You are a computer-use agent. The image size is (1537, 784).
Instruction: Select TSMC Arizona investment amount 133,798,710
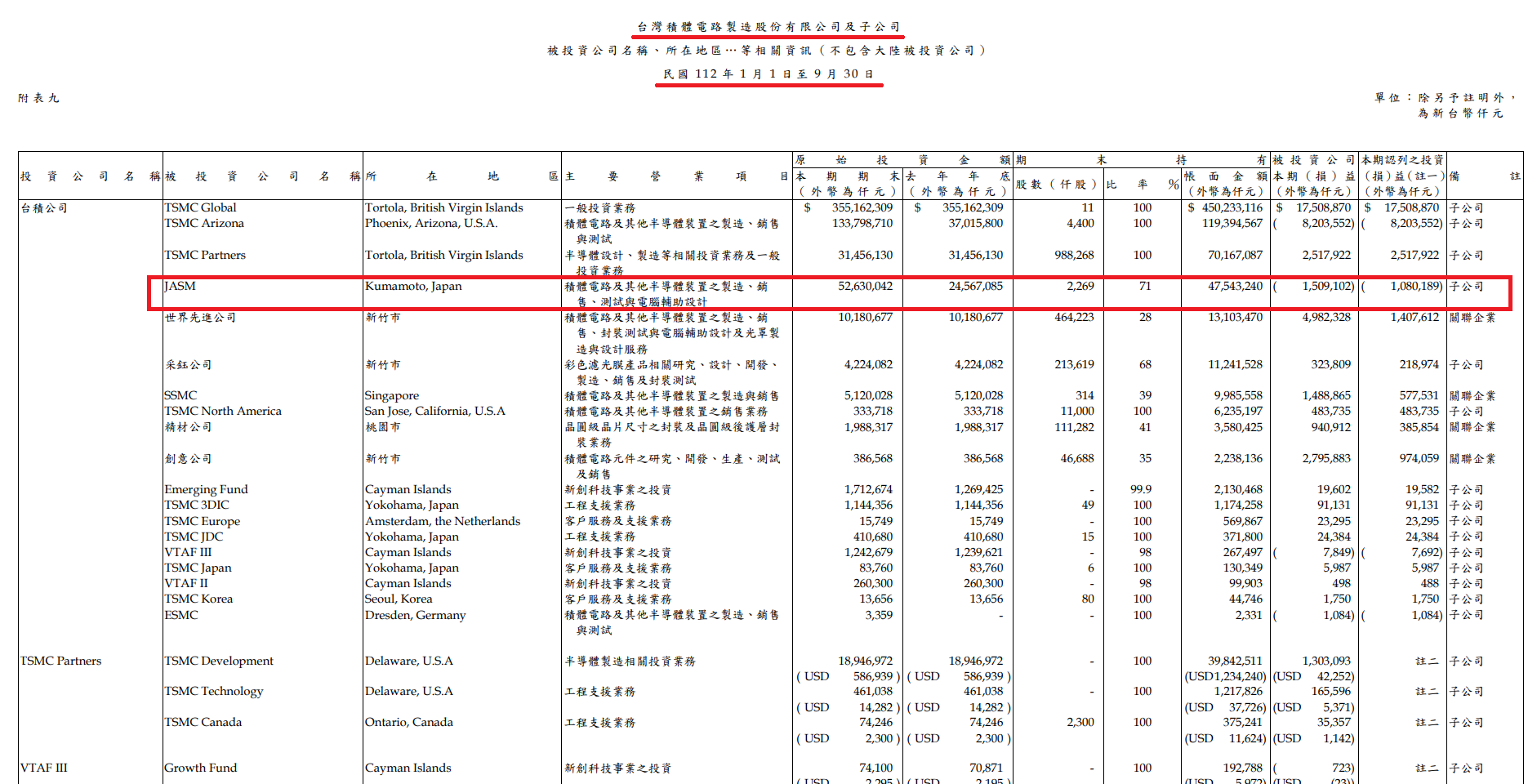(862, 223)
